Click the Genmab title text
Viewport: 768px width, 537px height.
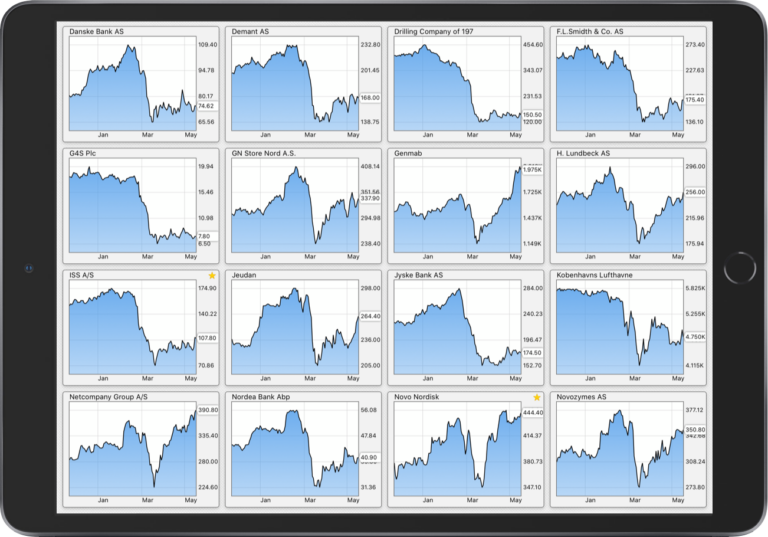click(408, 153)
